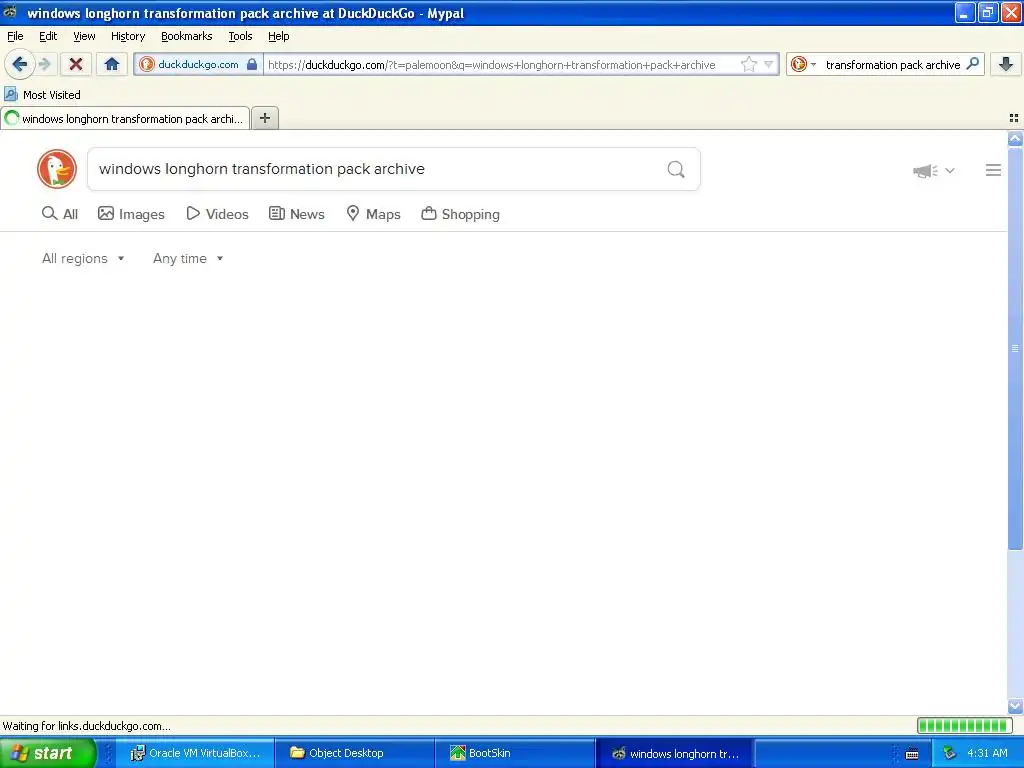Screen dimensions: 1024x768
Task: Select the windows longhorn transformation pack tab
Action: click(125, 118)
